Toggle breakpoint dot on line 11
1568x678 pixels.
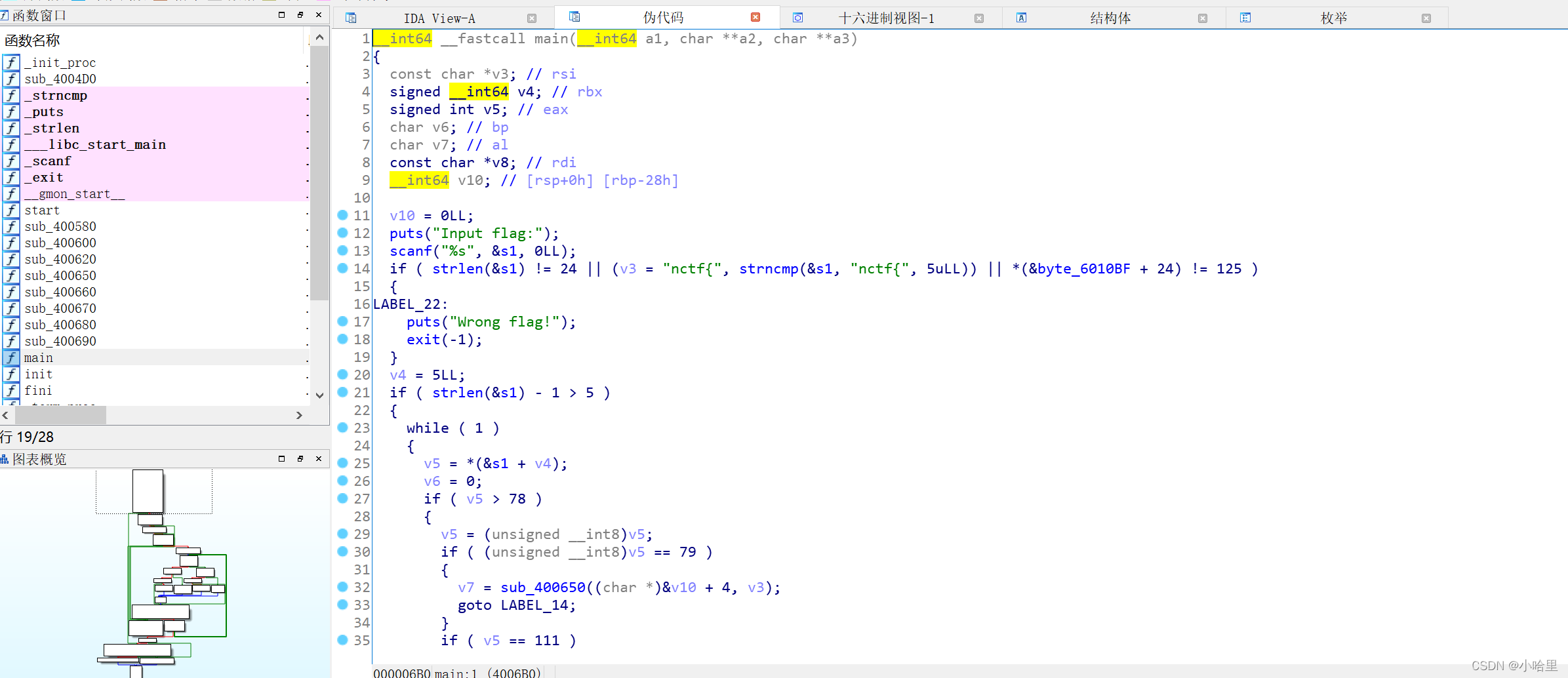click(342, 215)
